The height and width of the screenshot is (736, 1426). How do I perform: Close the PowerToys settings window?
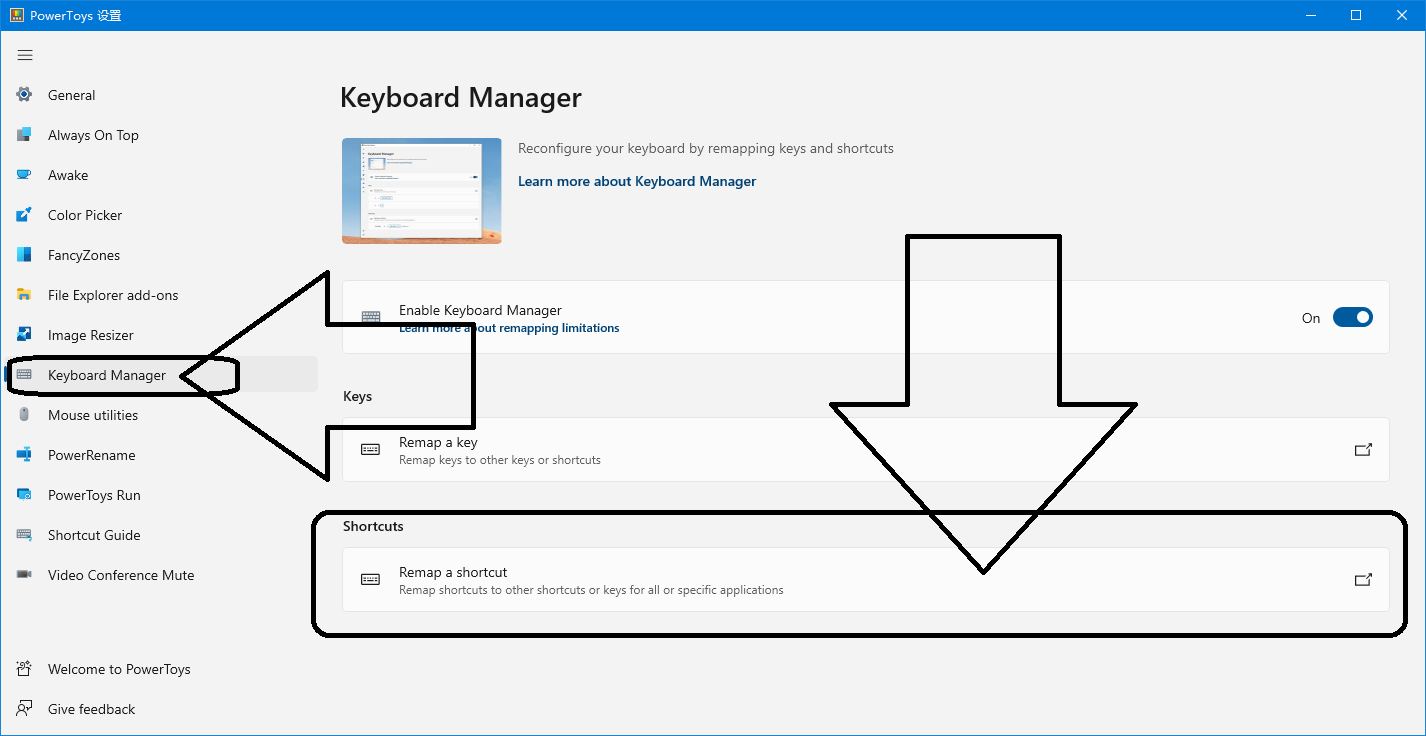[1402, 15]
